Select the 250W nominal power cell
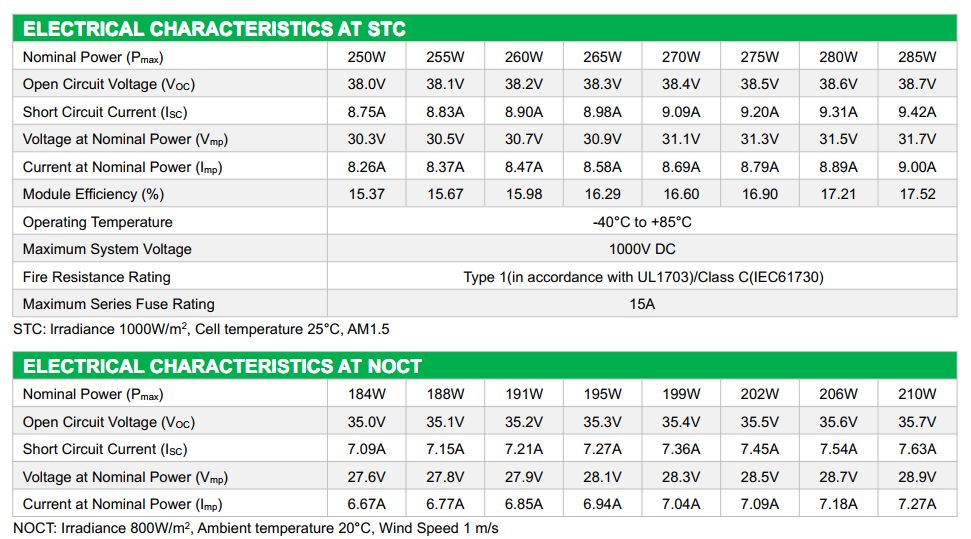The width and height of the screenshot is (971, 539). pos(367,57)
